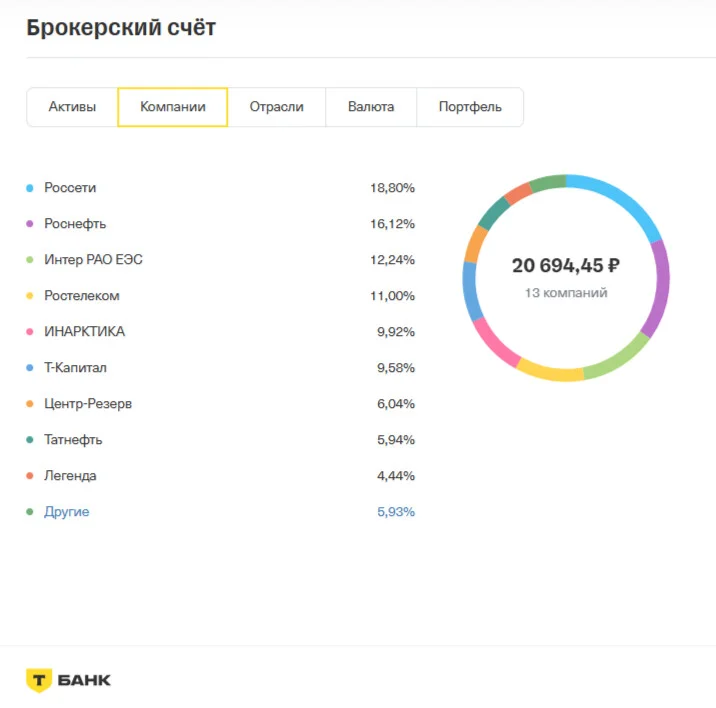Viewport: 716px width, 708px height.
Task: Select the Ростелеком company name
Action: (82, 296)
